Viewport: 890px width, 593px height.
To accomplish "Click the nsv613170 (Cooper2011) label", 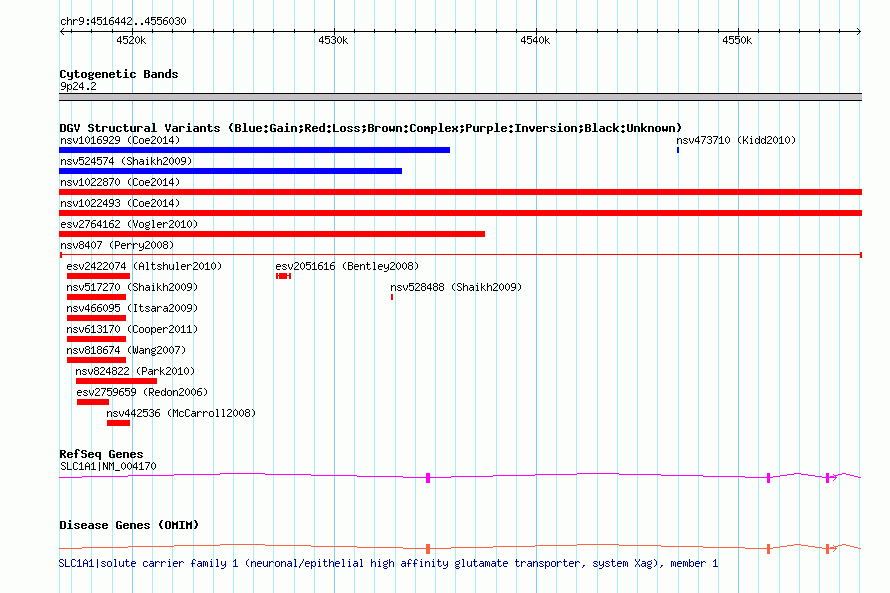I will 132,329.
